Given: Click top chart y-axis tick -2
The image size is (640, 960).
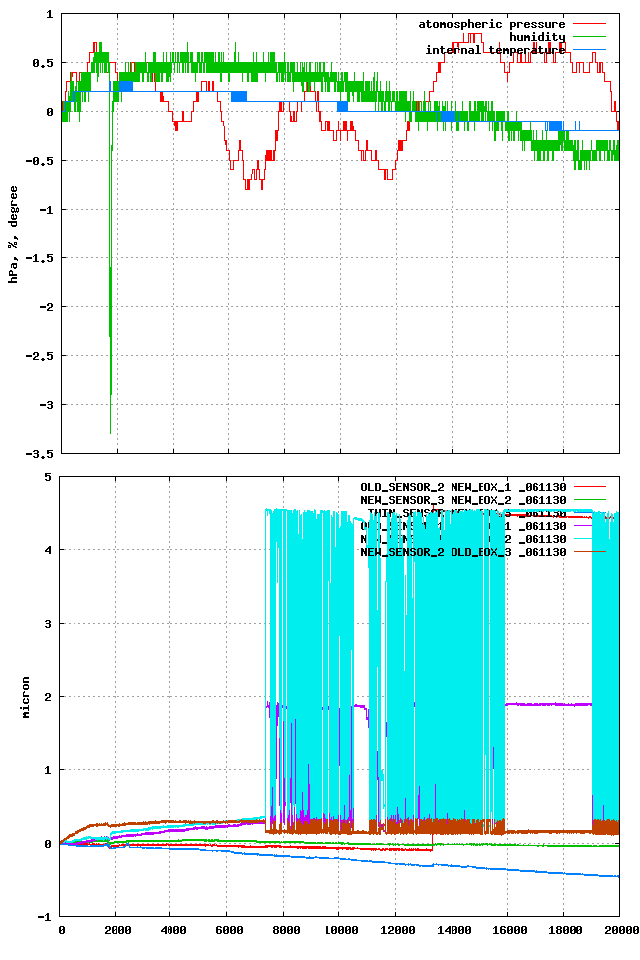Looking at the screenshot, I should pos(47,307).
